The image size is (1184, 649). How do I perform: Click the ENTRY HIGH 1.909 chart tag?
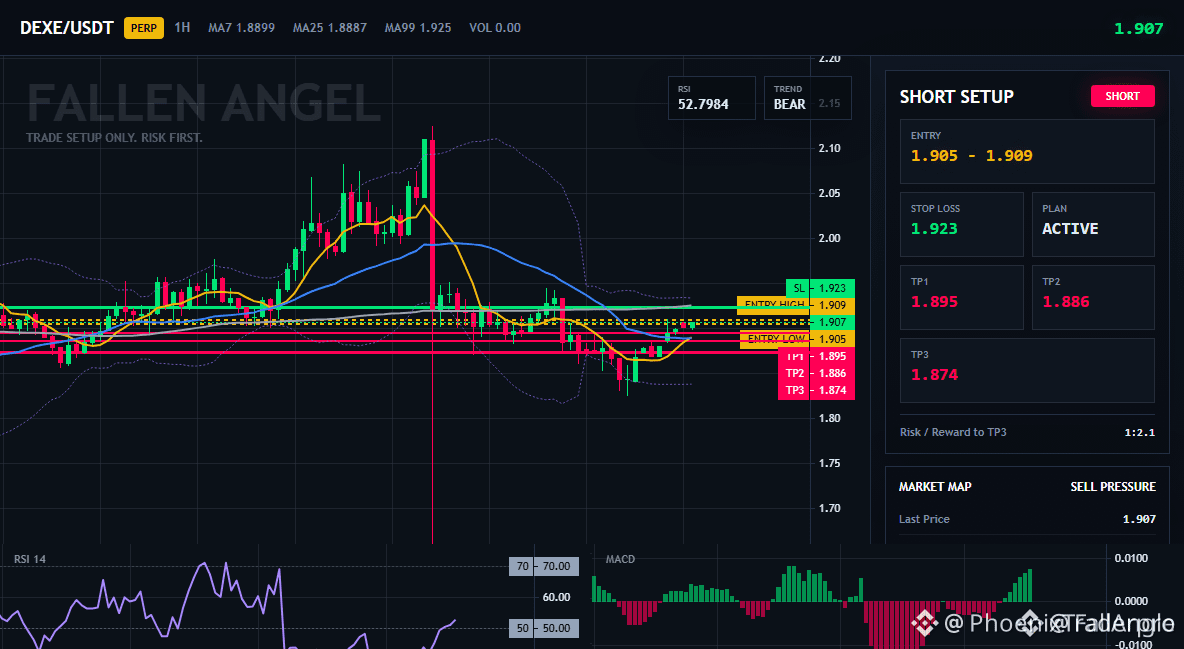click(x=796, y=305)
